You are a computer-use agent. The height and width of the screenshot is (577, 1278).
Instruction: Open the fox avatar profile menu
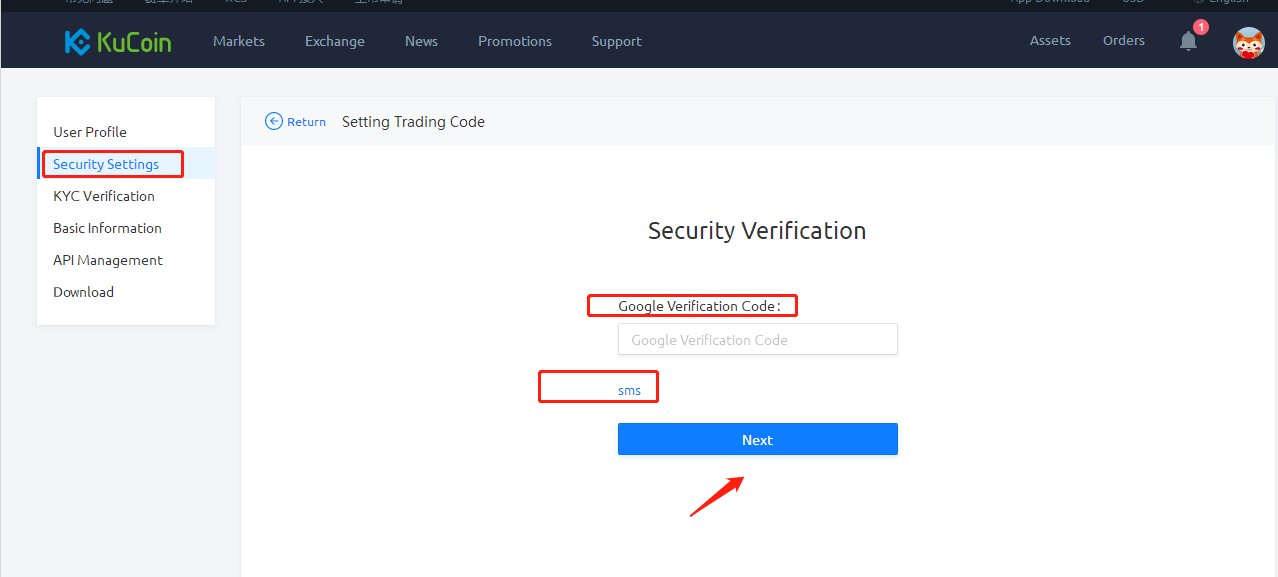[x=1248, y=42]
